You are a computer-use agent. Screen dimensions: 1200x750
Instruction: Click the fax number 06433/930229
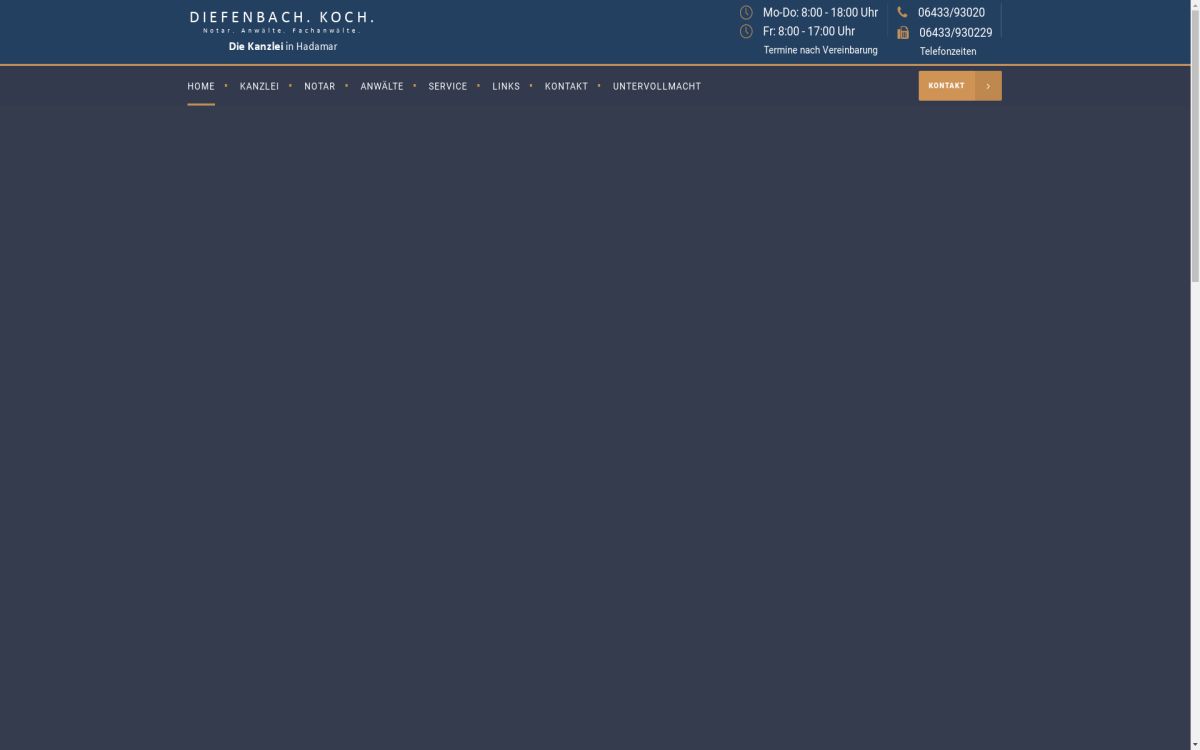click(955, 33)
